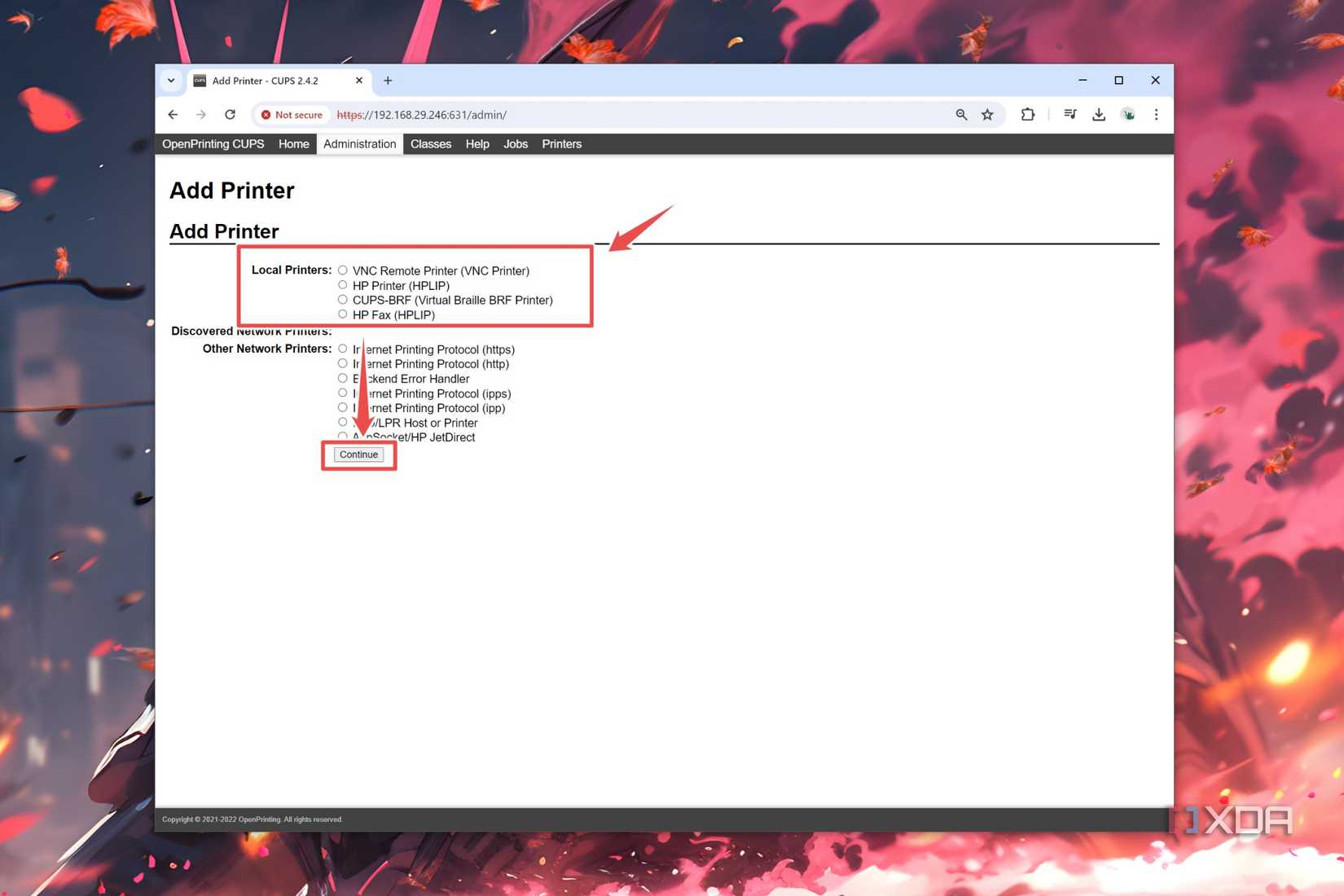
Task: Open the tab search chevron
Action: [x=171, y=80]
